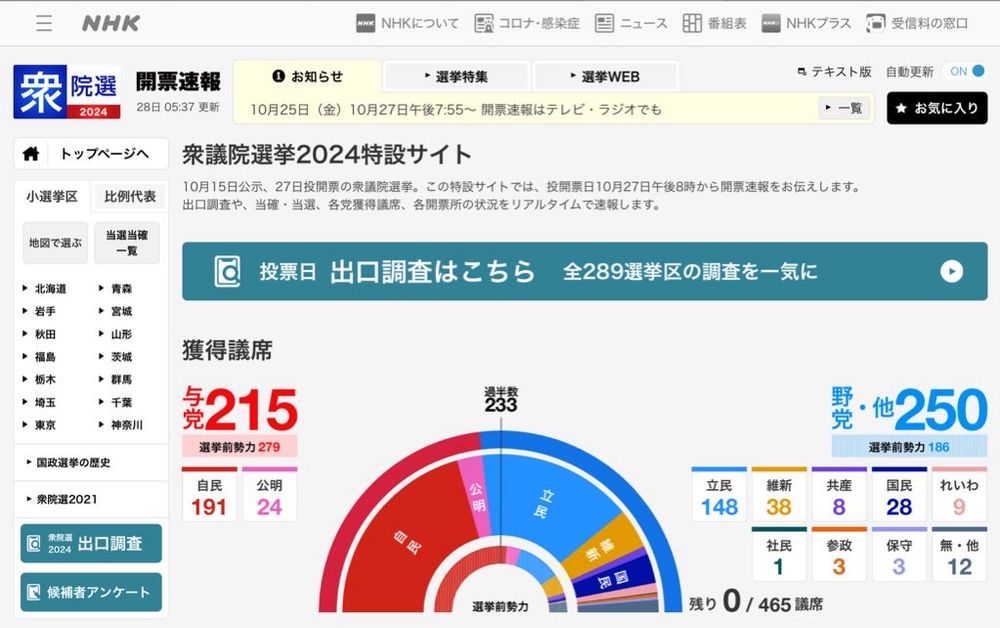The width and height of the screenshot is (1000, 628).
Task: Open the 一覧 list of announcements
Action: (x=844, y=108)
